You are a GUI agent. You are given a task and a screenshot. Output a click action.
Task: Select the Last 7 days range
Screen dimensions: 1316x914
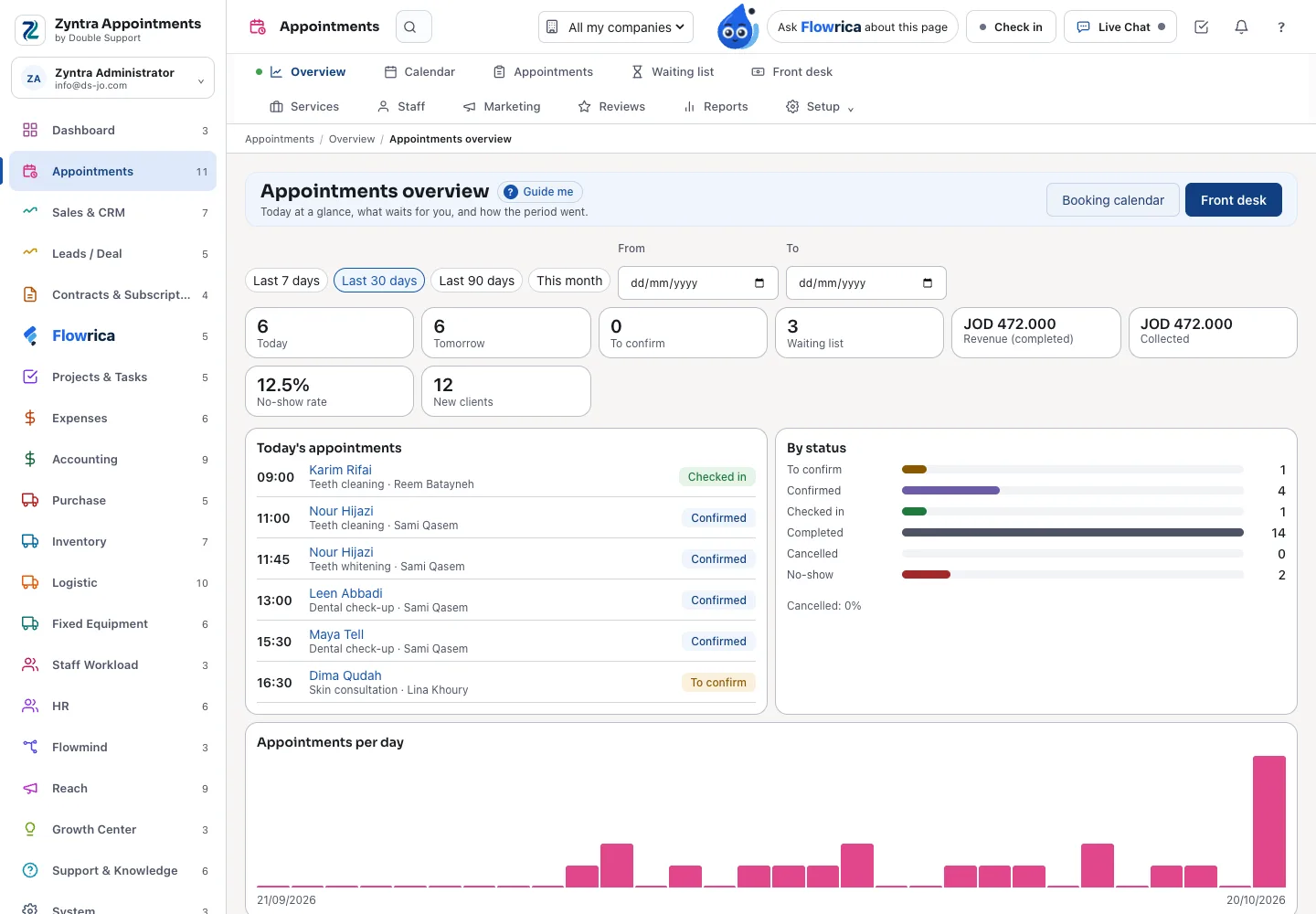[x=286, y=281]
